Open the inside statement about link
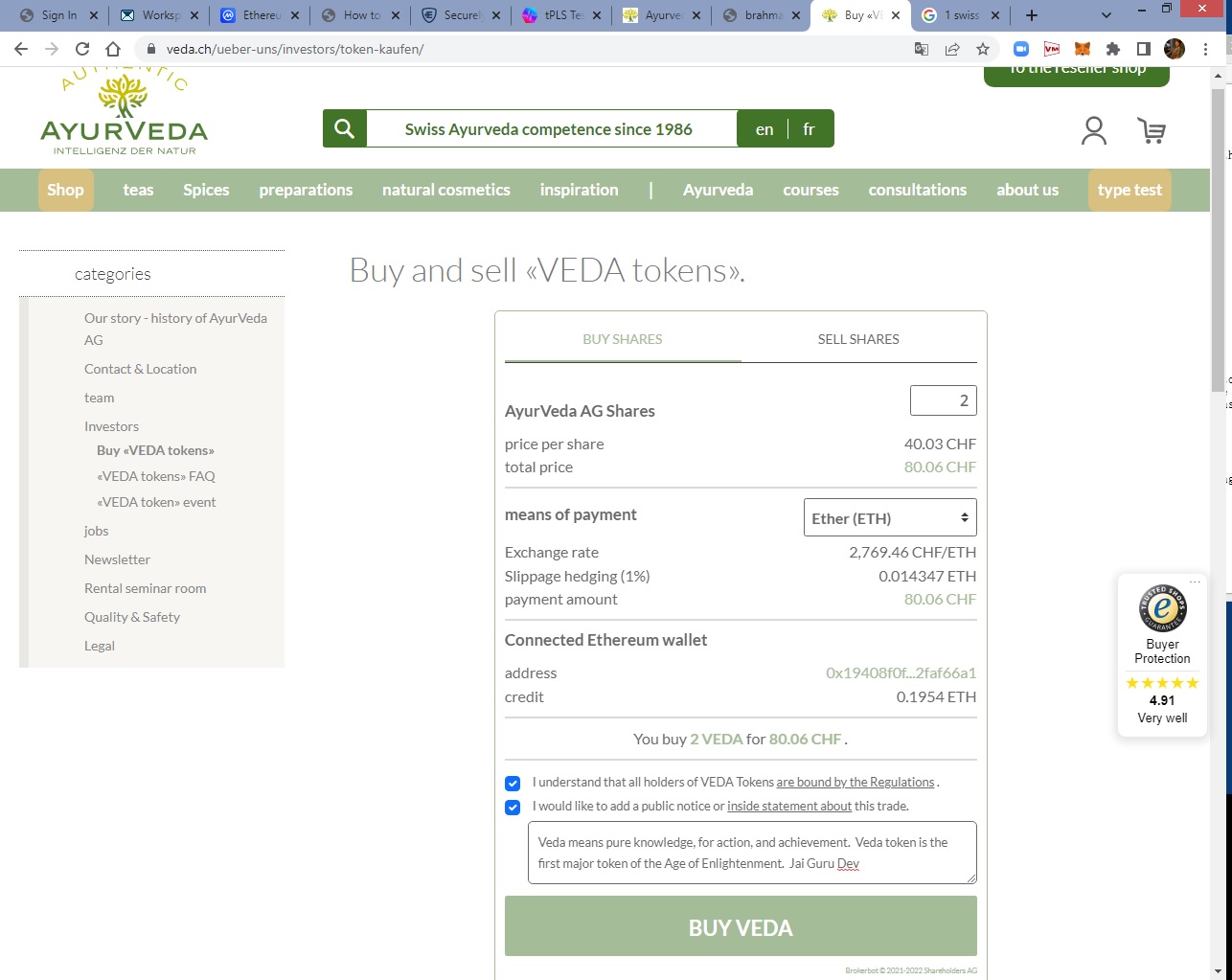 [x=789, y=807]
